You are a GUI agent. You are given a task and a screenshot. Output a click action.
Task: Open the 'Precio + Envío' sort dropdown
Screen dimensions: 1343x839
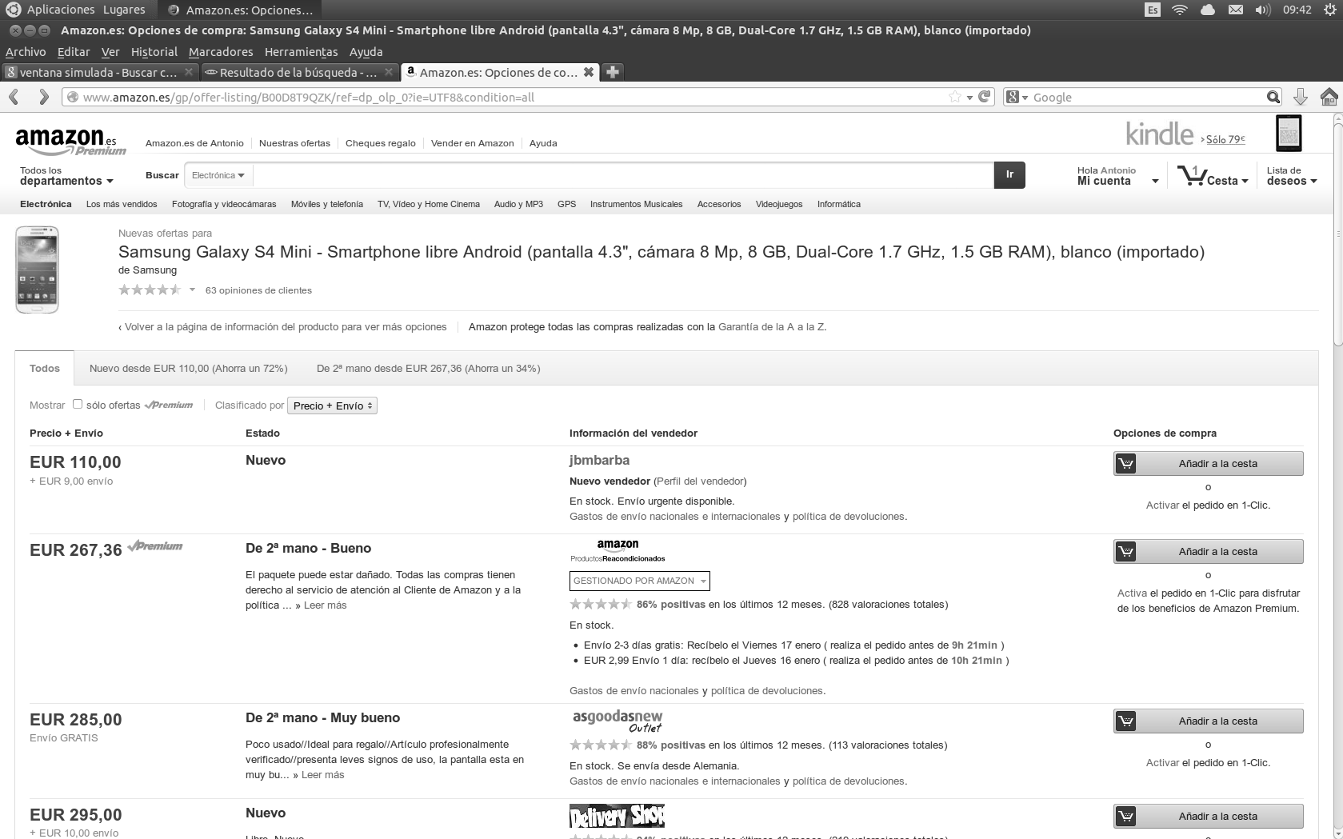(x=332, y=406)
